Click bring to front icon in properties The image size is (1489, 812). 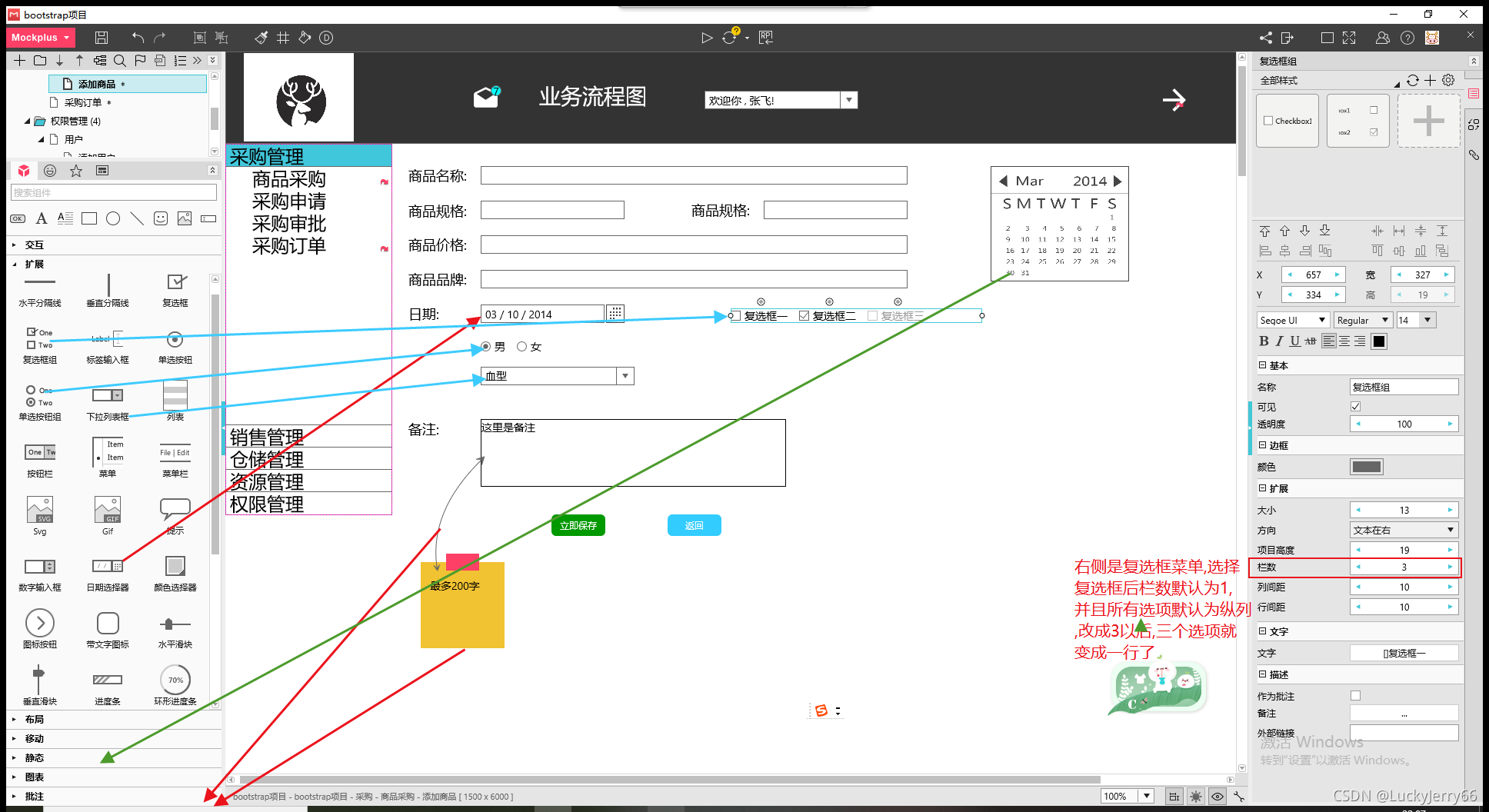1265,231
